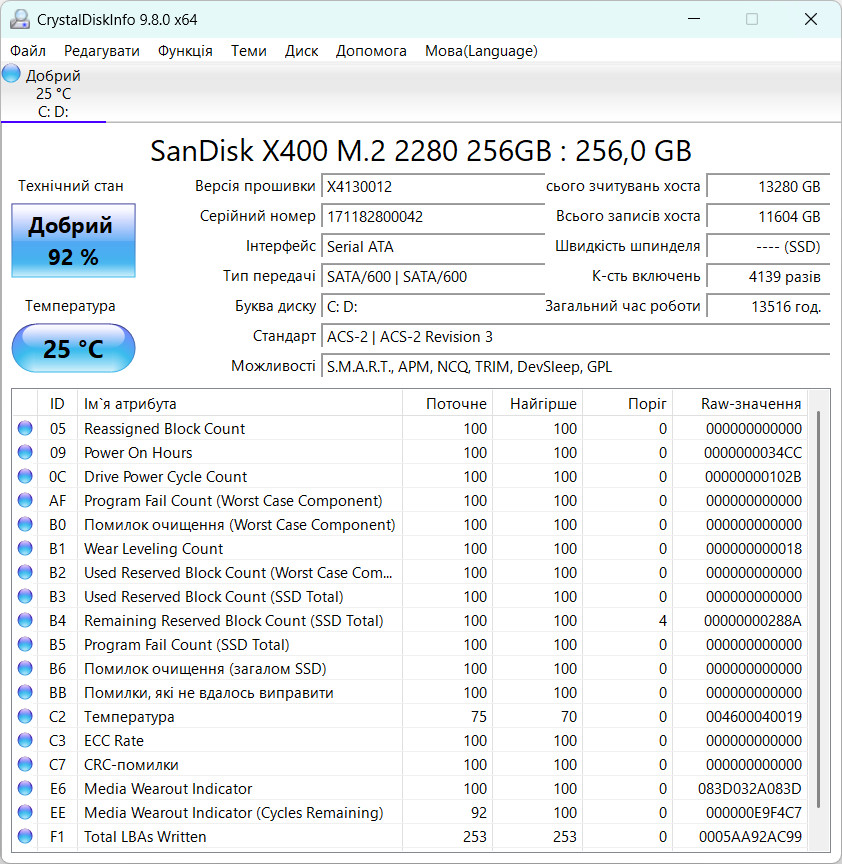Select the ECC Rate attribute name
The height and width of the screenshot is (864, 842).
[114, 741]
